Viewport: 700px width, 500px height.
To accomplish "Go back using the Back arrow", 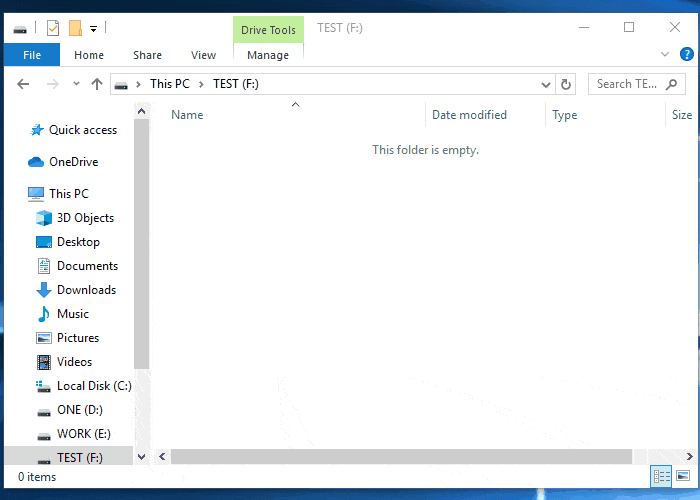I will pyautogui.click(x=23, y=85).
